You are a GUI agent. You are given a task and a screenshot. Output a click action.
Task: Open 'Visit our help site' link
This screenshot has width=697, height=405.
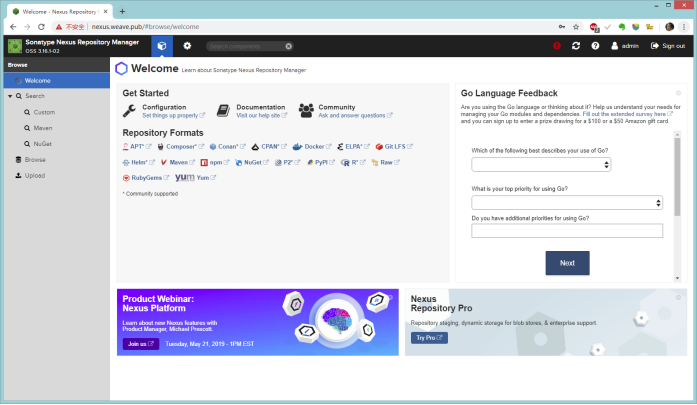click(261, 116)
